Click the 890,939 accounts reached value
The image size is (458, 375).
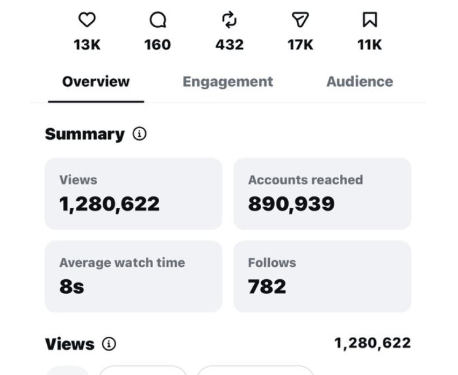point(291,204)
